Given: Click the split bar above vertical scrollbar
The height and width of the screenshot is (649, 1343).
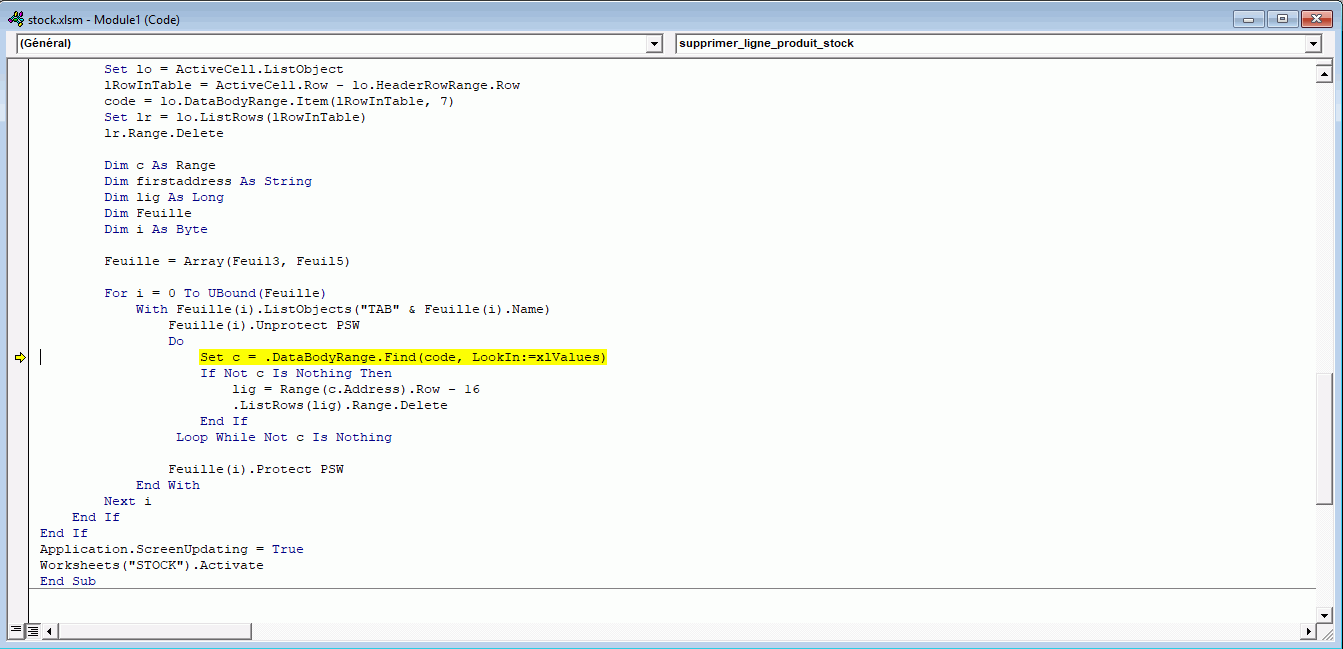Looking at the screenshot, I should pos(1325,61).
